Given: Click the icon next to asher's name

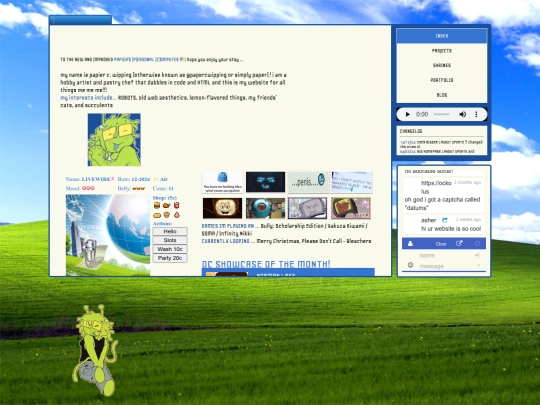Looking at the screenshot, I should tap(445, 220).
